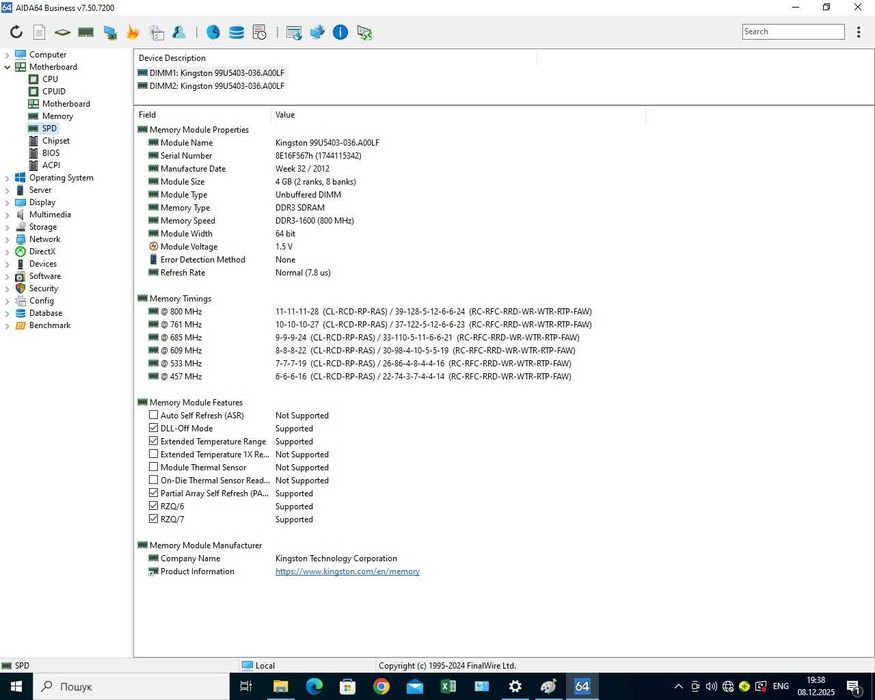This screenshot has height=700, width=875.
Task: Toggle Extended Temperature 1X Refresh checkbox
Action: click(153, 454)
